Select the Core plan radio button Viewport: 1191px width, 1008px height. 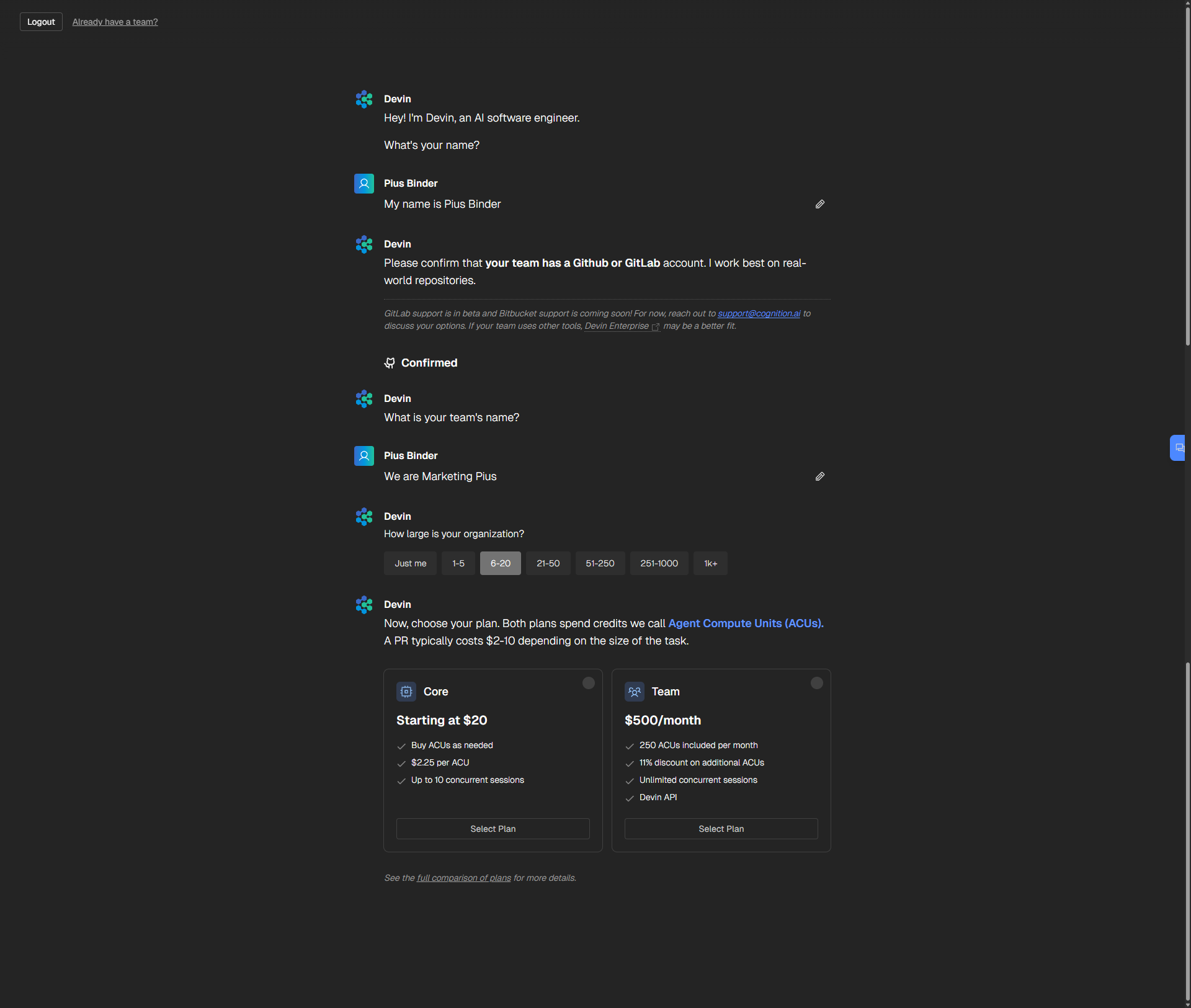tap(589, 683)
